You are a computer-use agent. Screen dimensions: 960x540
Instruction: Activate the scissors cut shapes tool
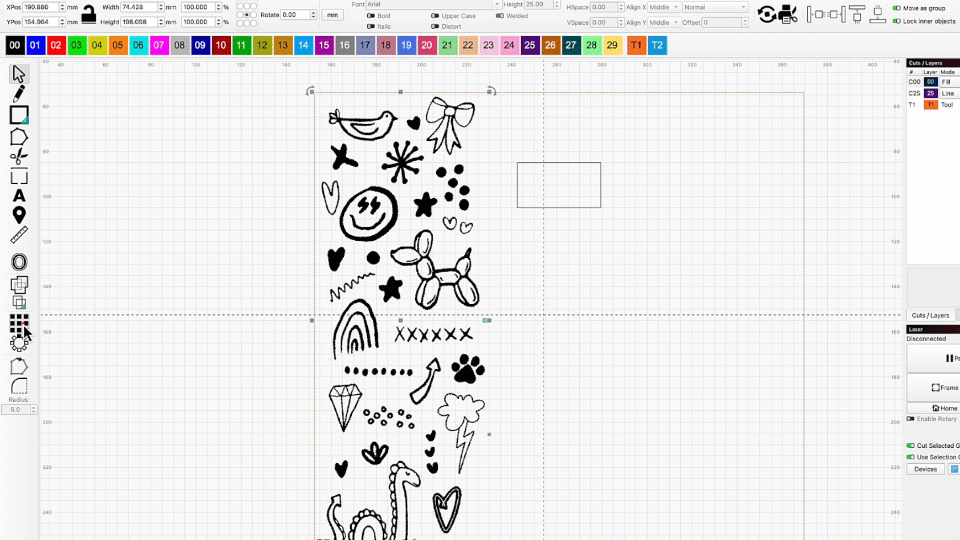(x=19, y=157)
